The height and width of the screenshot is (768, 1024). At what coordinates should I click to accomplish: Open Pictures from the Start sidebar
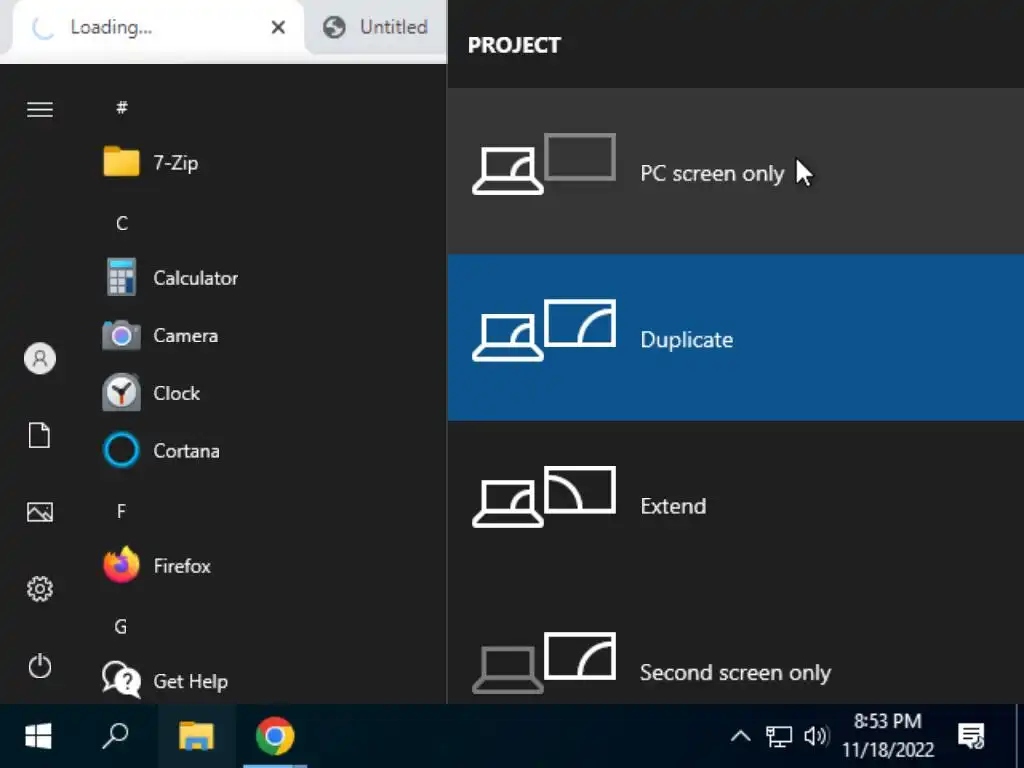[x=40, y=512]
